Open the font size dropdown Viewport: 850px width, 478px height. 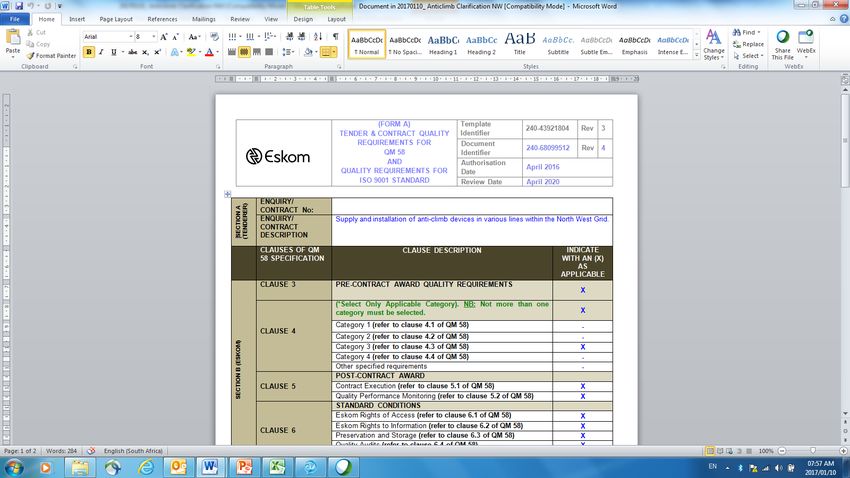[154, 37]
